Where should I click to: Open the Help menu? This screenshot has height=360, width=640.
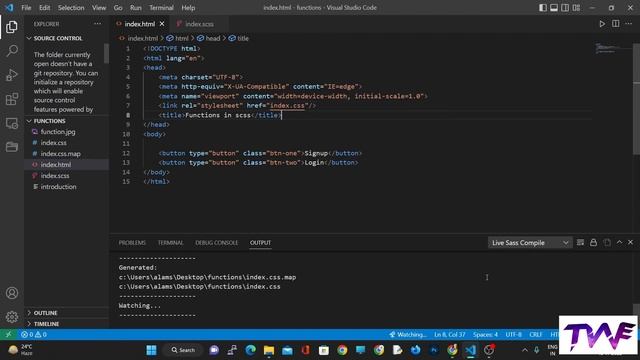188,7
